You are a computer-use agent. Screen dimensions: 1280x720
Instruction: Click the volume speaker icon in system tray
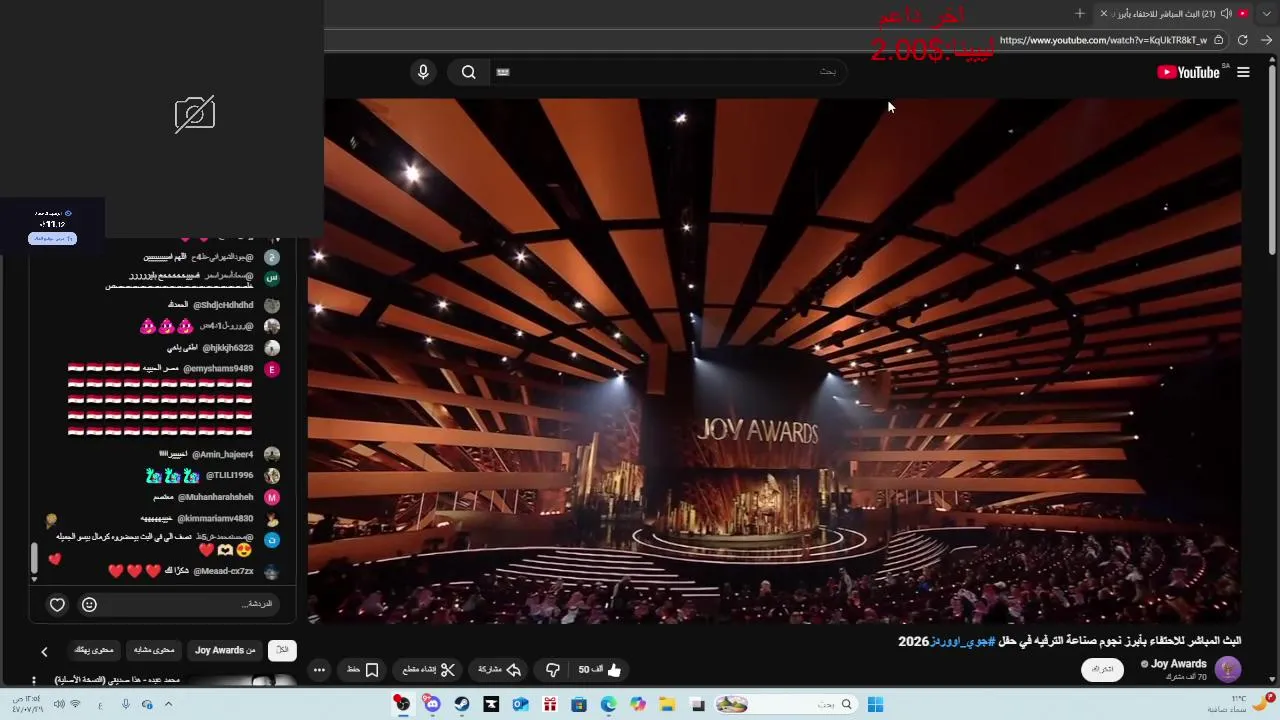[59, 704]
